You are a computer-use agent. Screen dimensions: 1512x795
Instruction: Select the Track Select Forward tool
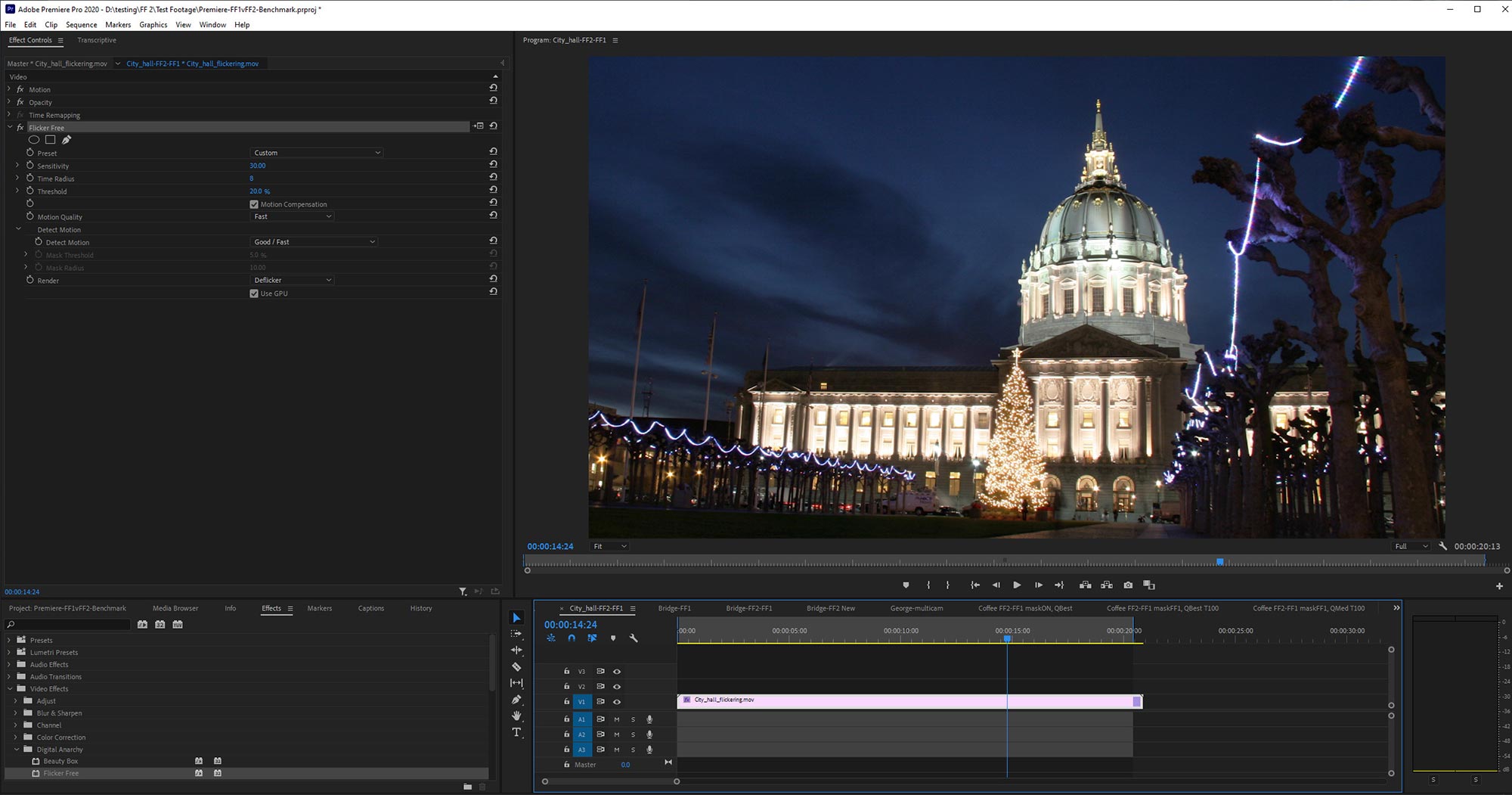[516, 634]
